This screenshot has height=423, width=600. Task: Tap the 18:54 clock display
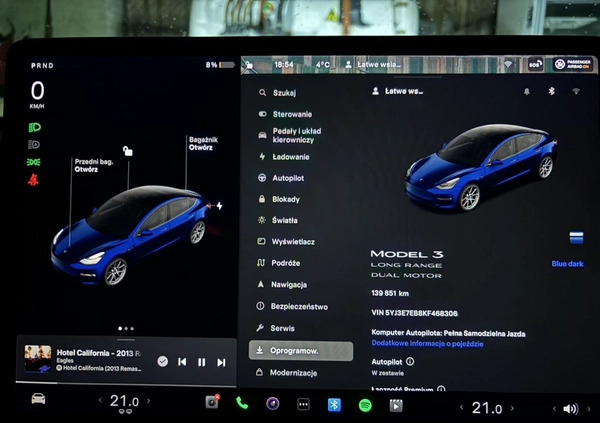pyautogui.click(x=284, y=65)
